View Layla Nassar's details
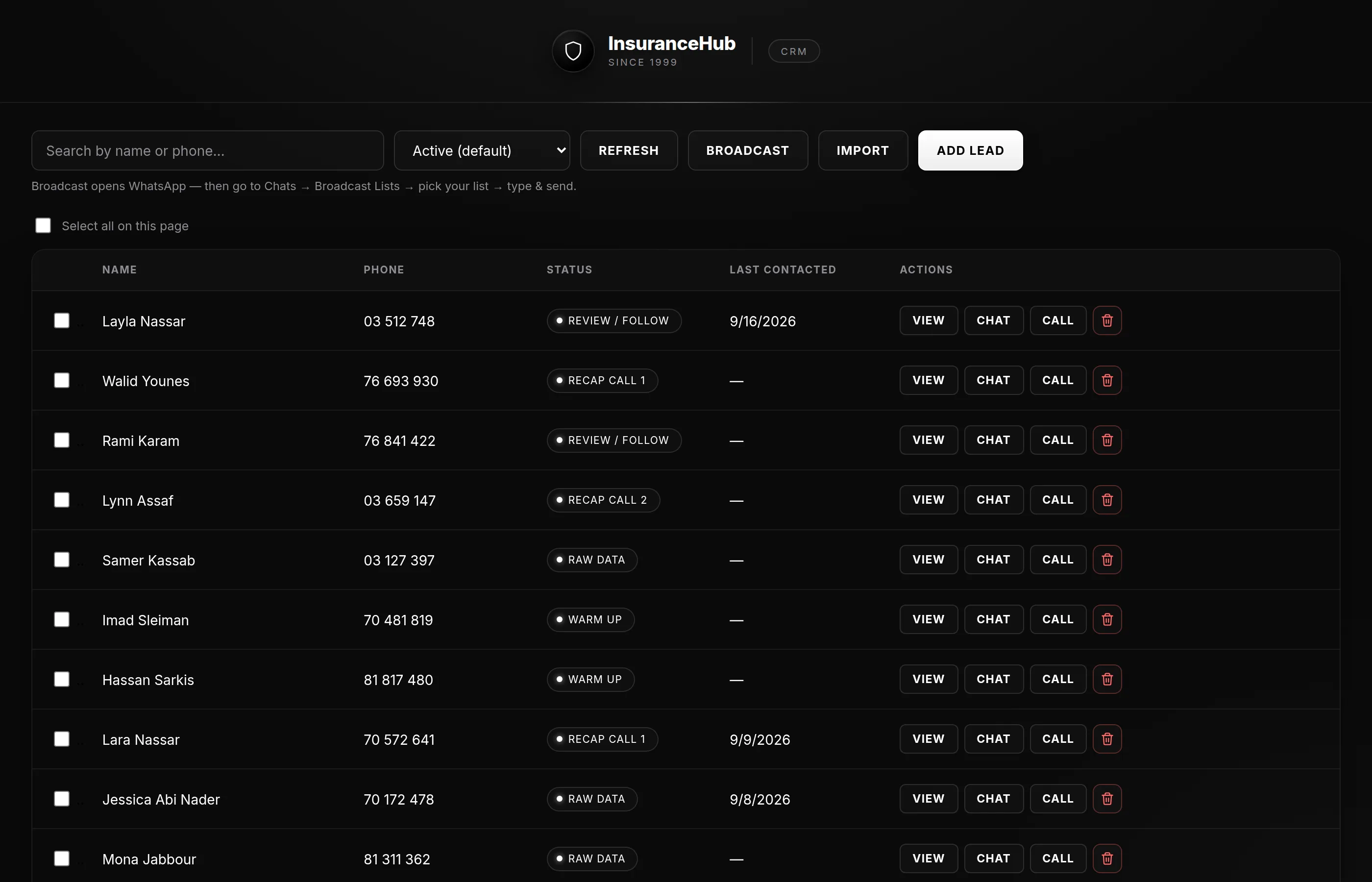Image resolution: width=1372 pixels, height=882 pixels. click(928, 321)
